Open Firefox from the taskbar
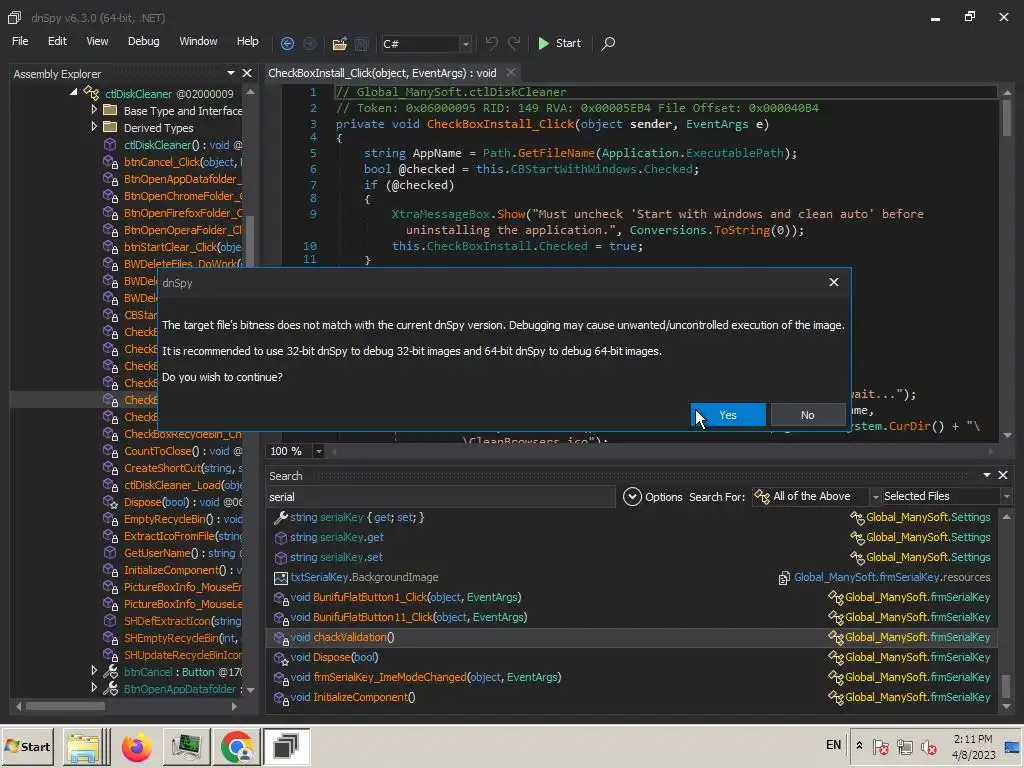 tap(136, 746)
